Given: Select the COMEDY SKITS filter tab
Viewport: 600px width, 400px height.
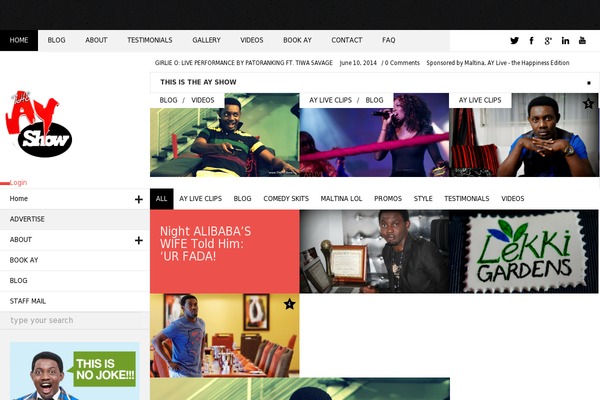Looking at the screenshot, I should point(286,199).
